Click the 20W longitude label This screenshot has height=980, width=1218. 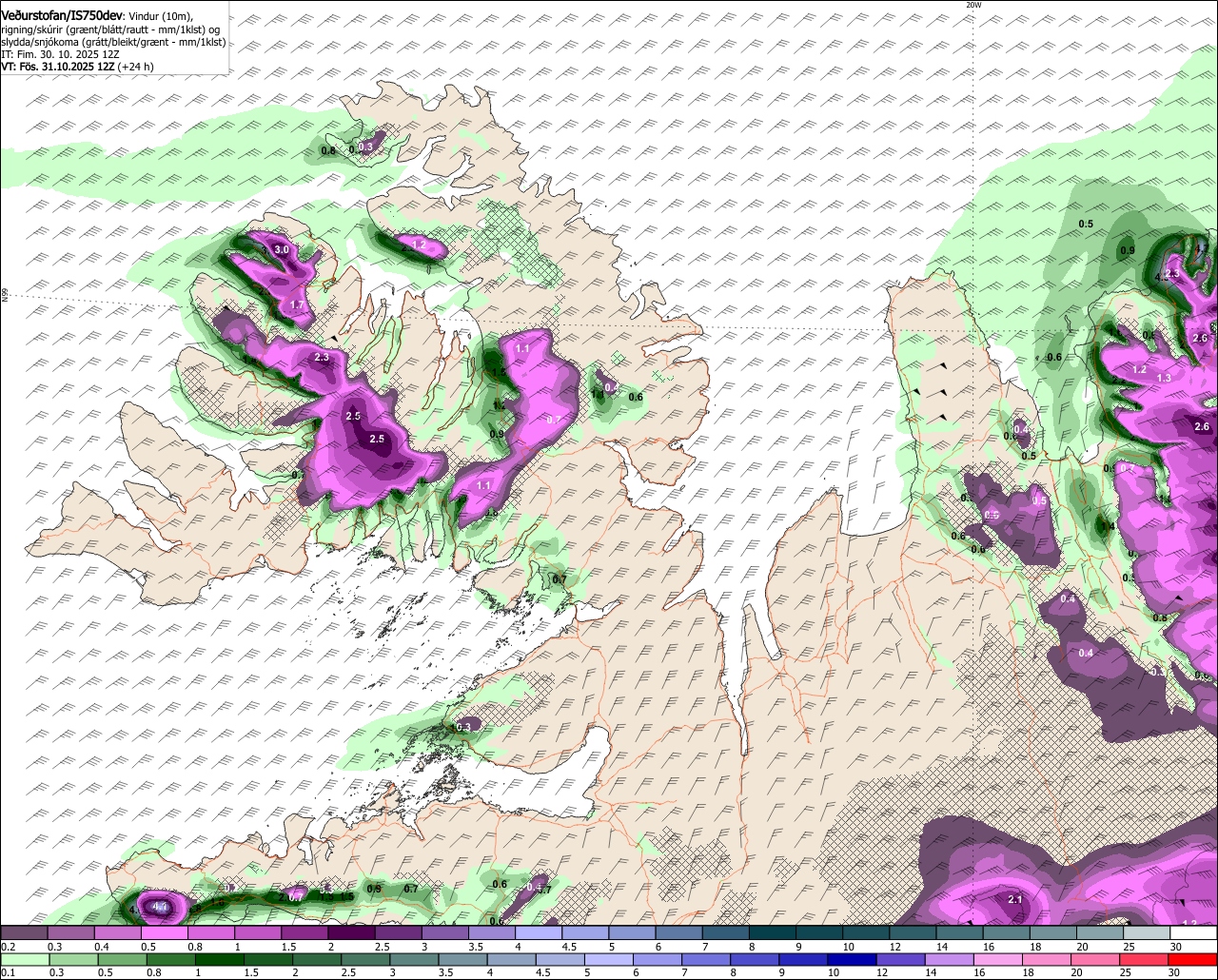[972, 5]
